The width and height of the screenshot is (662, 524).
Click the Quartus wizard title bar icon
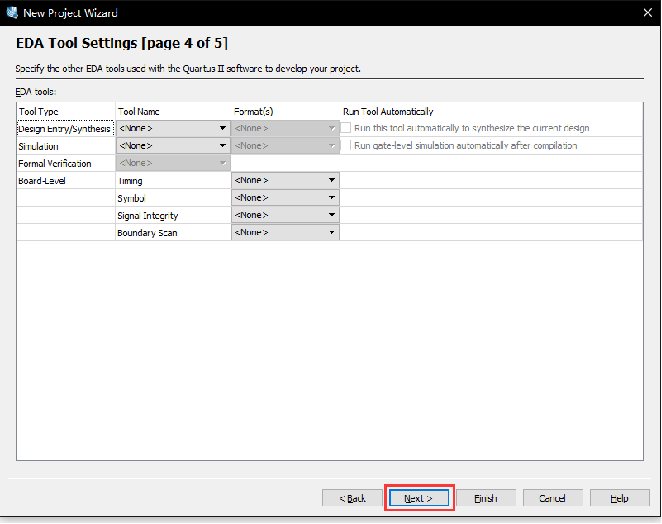click(12, 13)
